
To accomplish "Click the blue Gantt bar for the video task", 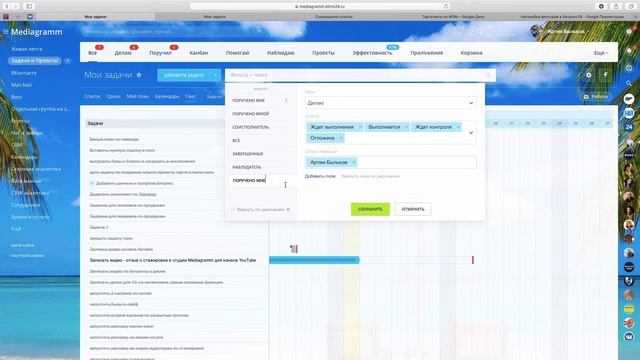I will [314, 260].
